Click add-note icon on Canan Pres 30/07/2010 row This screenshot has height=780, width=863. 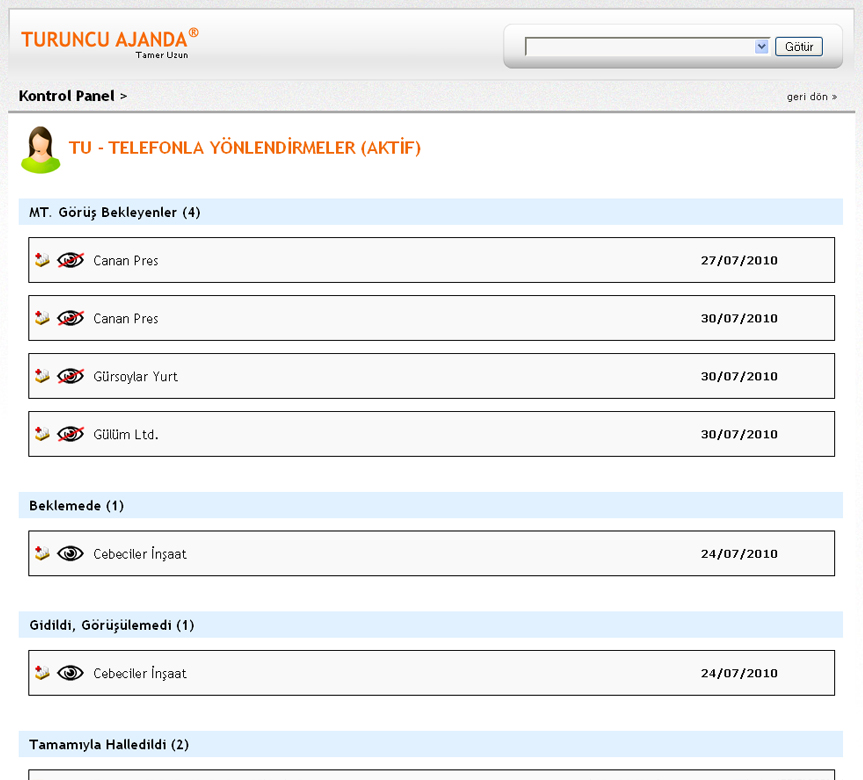(x=42, y=318)
